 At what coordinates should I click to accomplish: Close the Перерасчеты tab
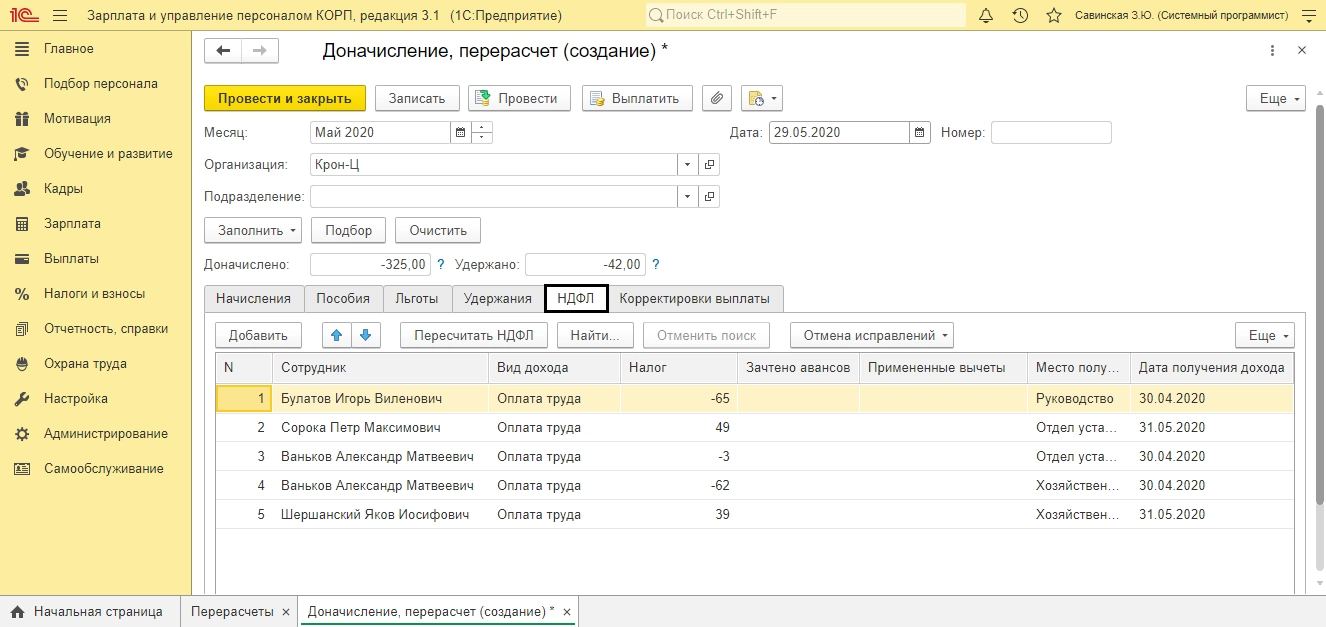[x=286, y=612]
